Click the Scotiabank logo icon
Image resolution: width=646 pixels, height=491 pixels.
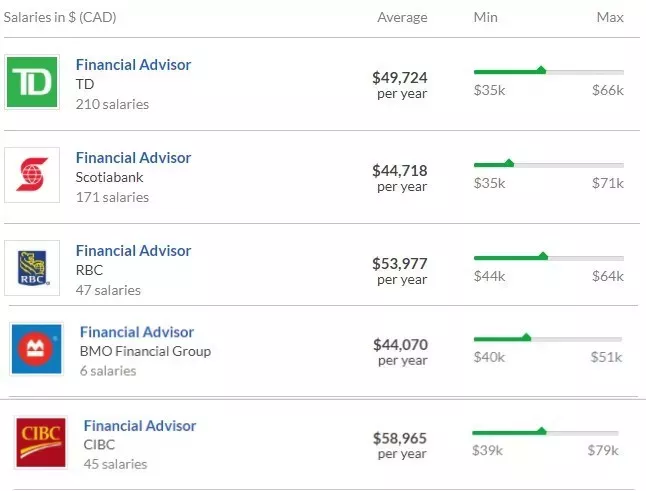pos(32,175)
